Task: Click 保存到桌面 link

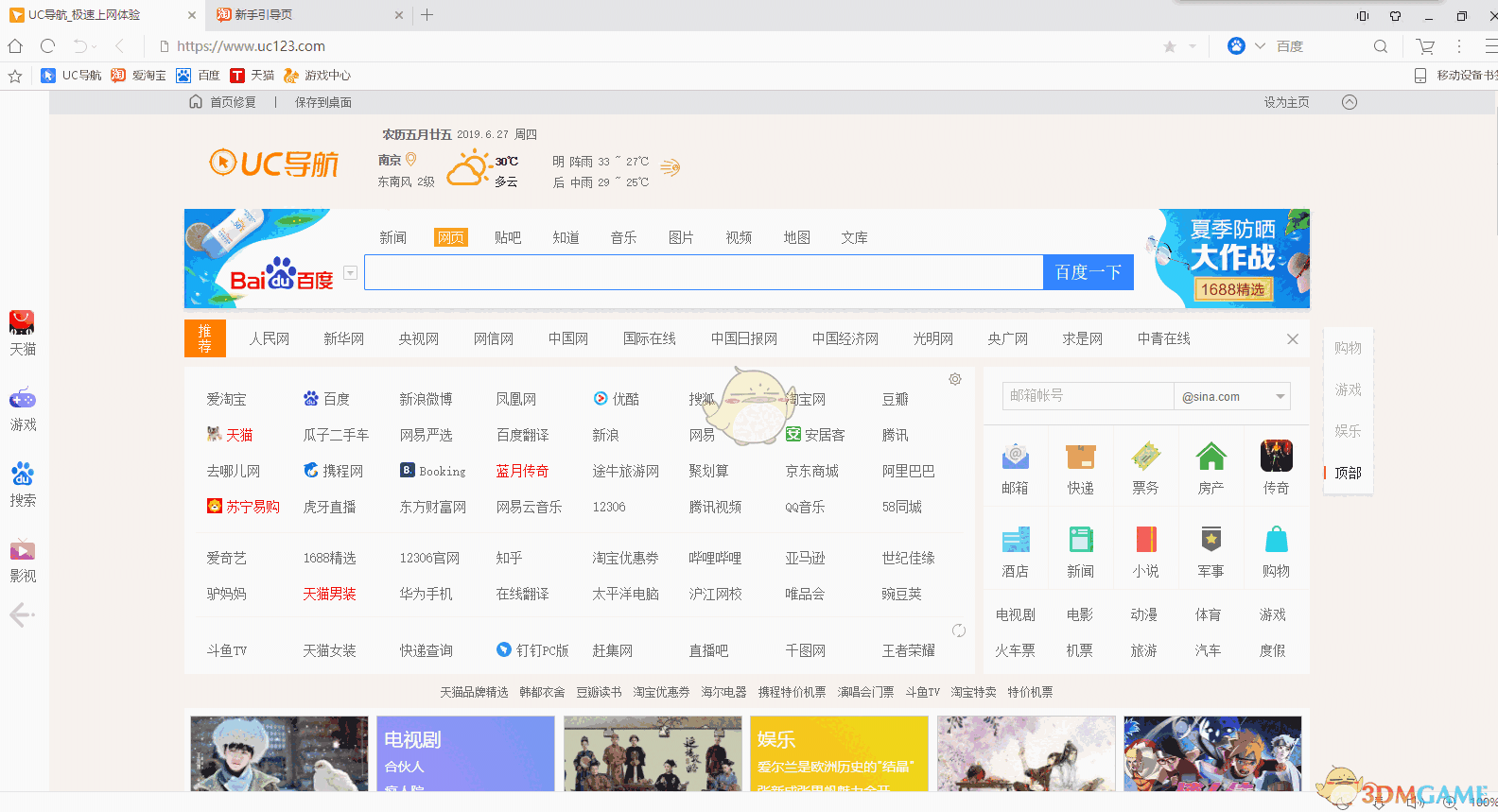Action: [x=323, y=102]
